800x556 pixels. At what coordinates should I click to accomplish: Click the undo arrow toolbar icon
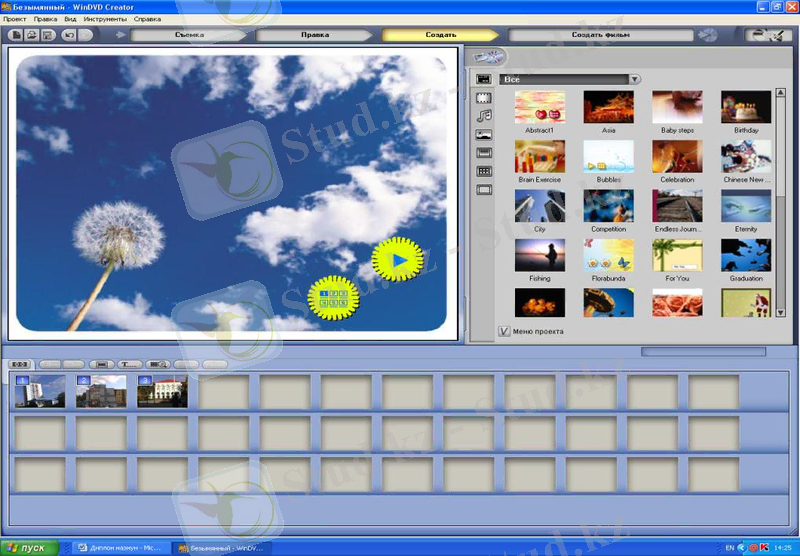click(x=69, y=35)
